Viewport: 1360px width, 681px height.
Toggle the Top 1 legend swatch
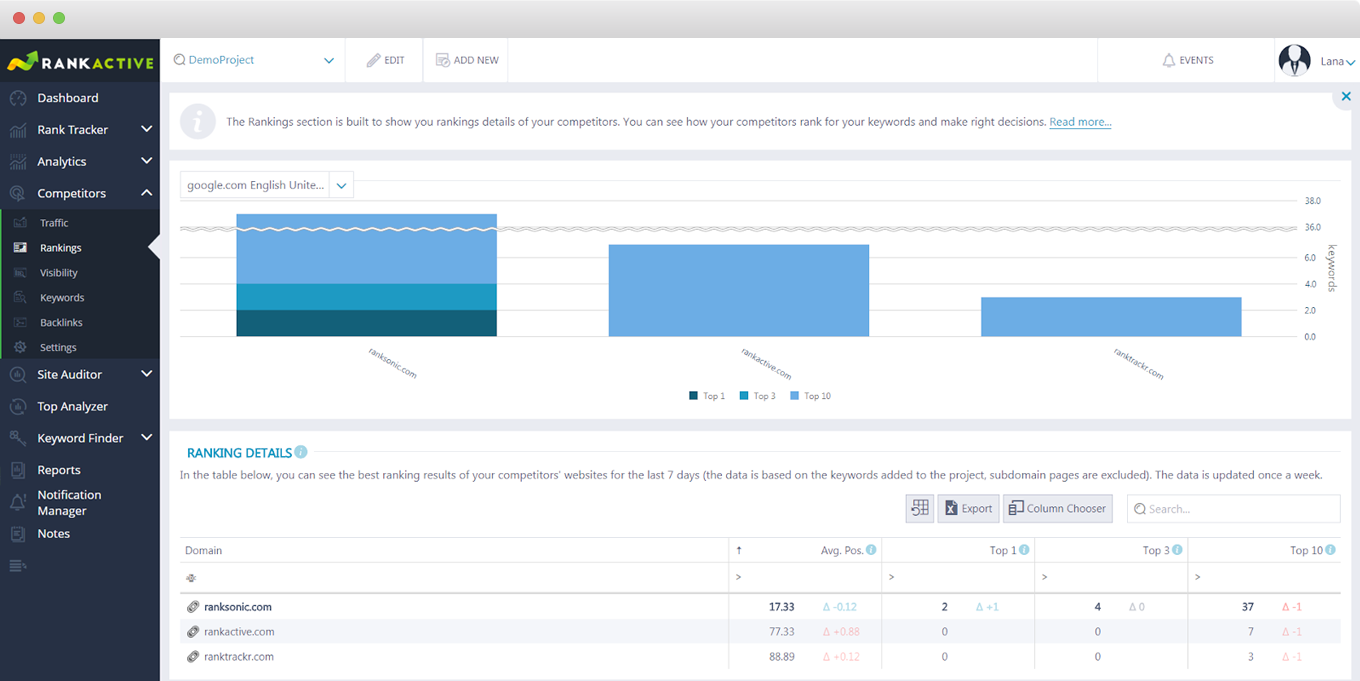coord(694,396)
